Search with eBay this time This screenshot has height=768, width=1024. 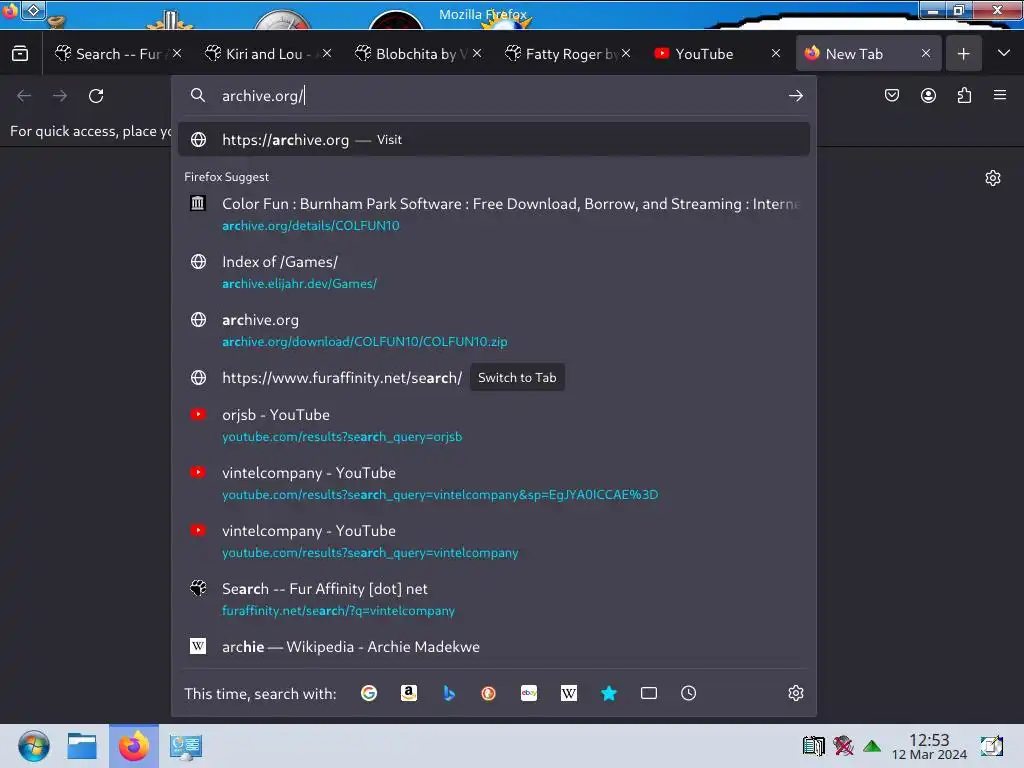tap(529, 693)
